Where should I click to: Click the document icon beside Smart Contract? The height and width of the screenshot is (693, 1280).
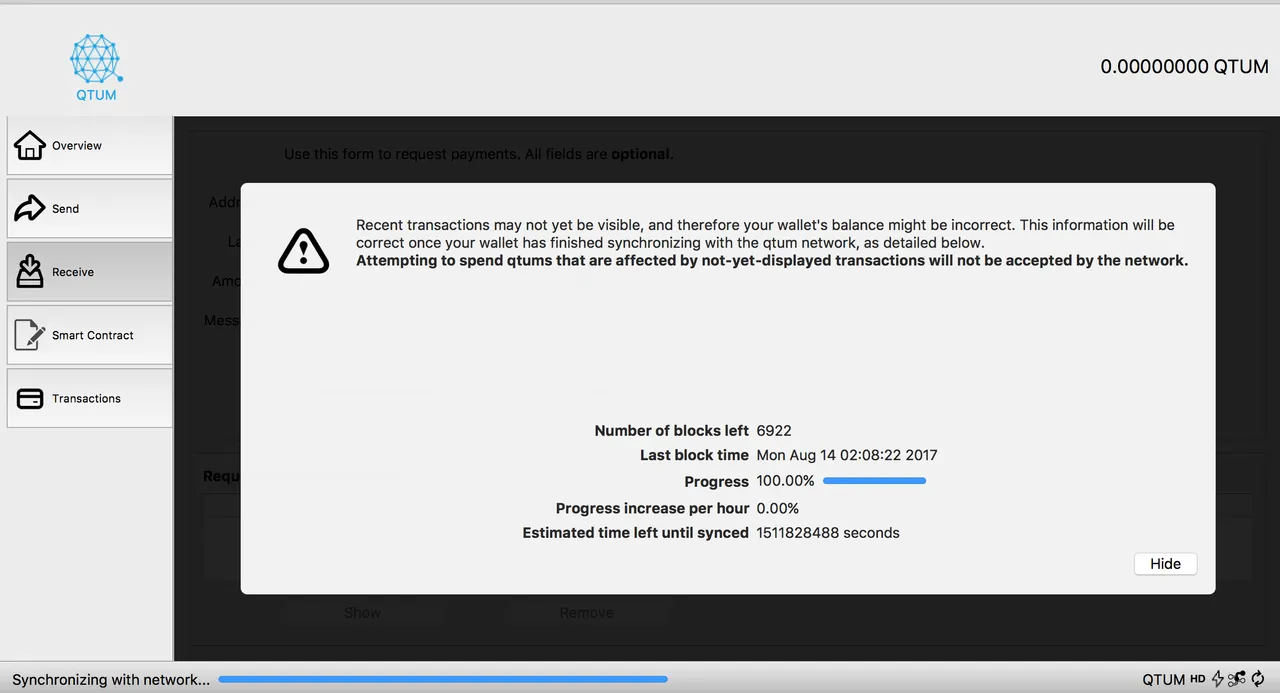30,335
